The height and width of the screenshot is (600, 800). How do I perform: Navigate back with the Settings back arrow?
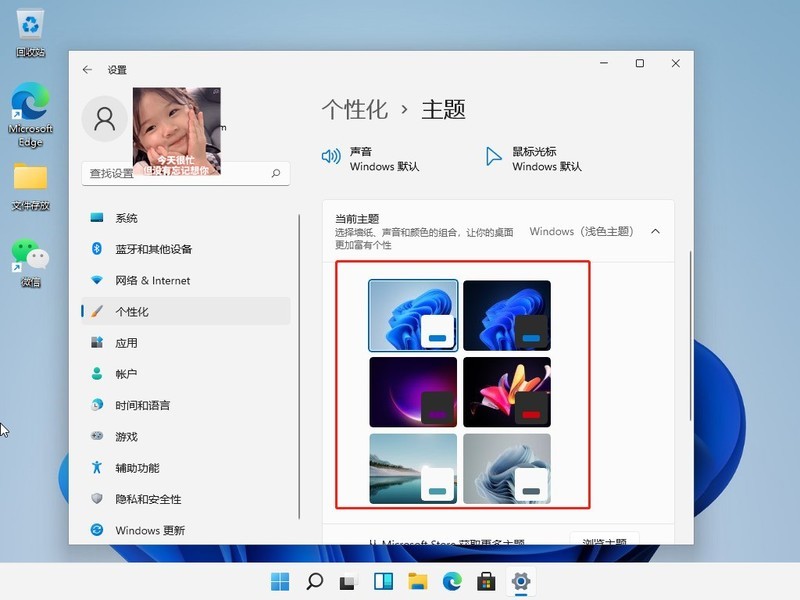click(88, 69)
